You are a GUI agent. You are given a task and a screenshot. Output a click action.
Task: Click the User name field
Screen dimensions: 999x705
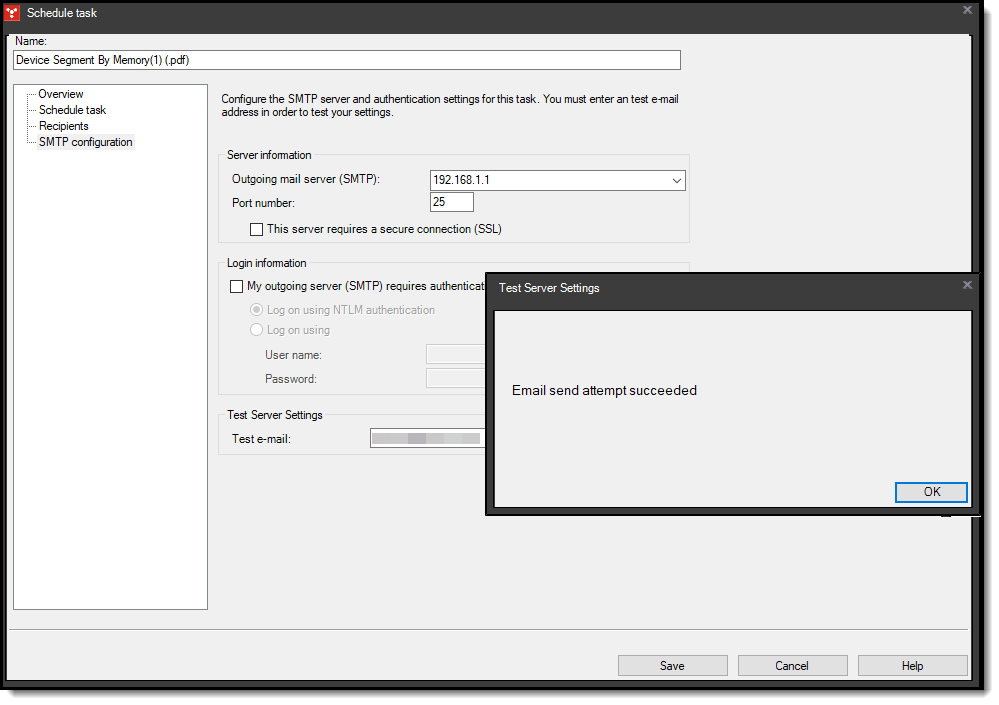455,354
